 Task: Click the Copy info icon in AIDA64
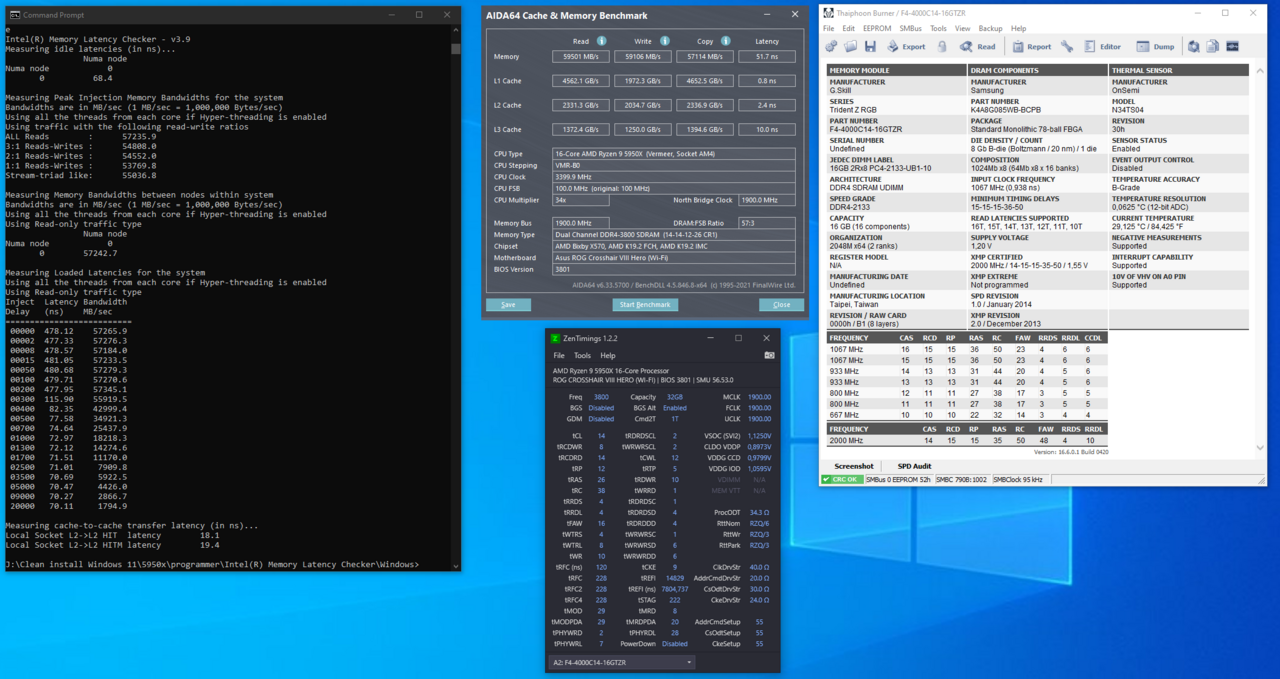725,41
